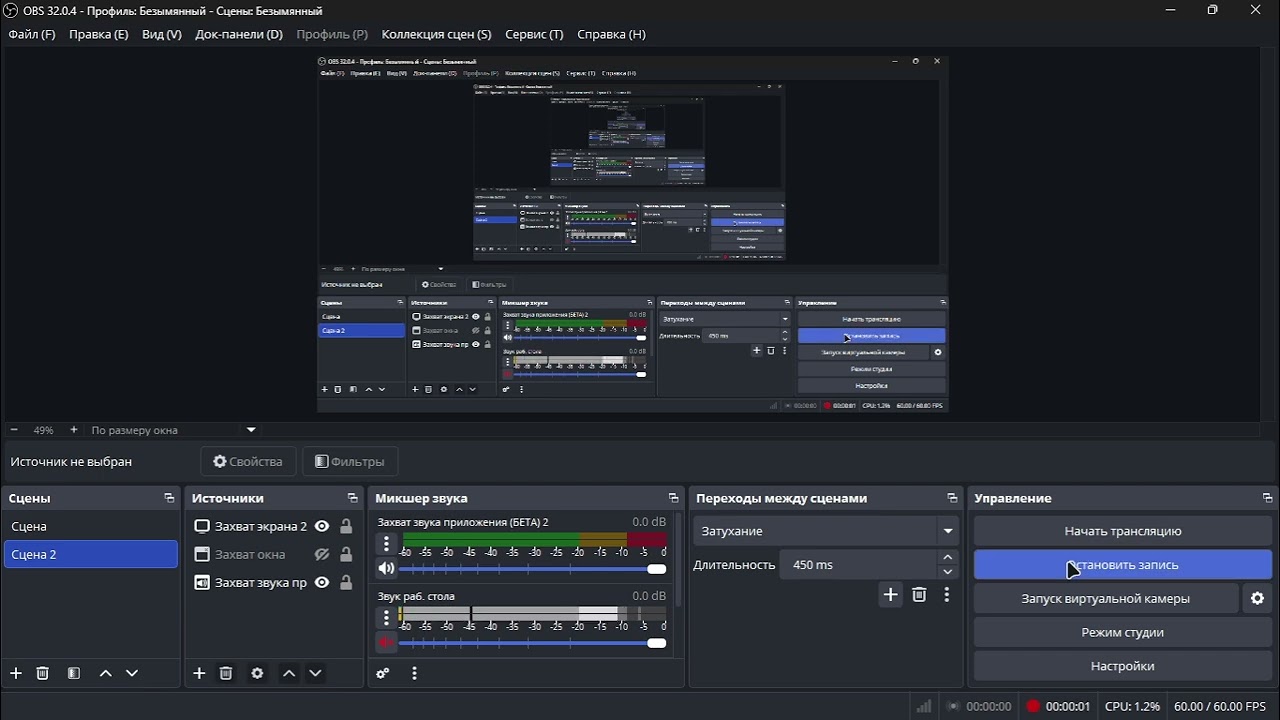Open the Док-панели menu
The image size is (1280, 720).
pos(239,34)
